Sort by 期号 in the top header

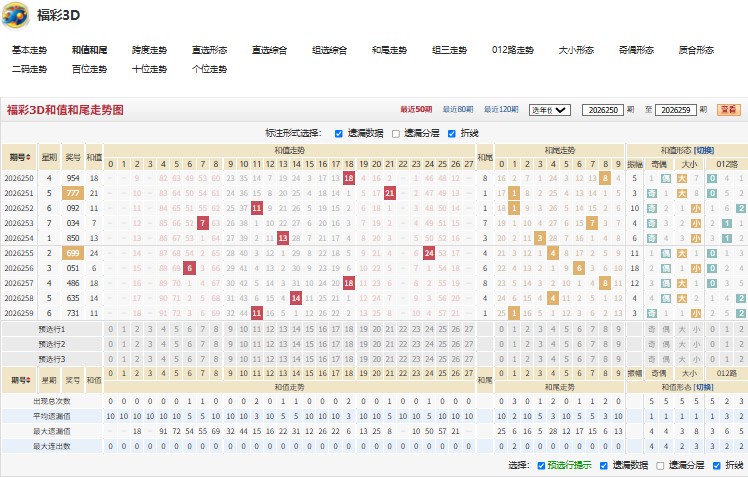point(20,157)
